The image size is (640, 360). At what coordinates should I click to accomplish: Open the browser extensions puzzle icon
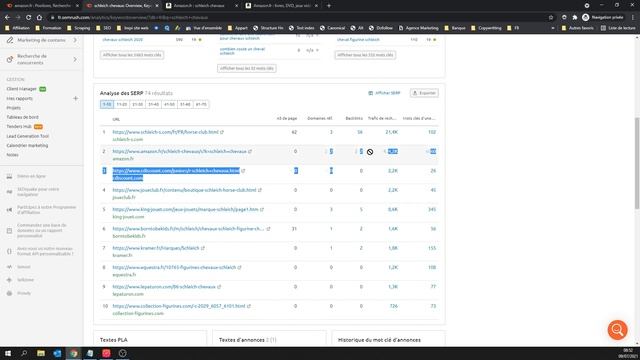pyautogui.click(x=575, y=18)
